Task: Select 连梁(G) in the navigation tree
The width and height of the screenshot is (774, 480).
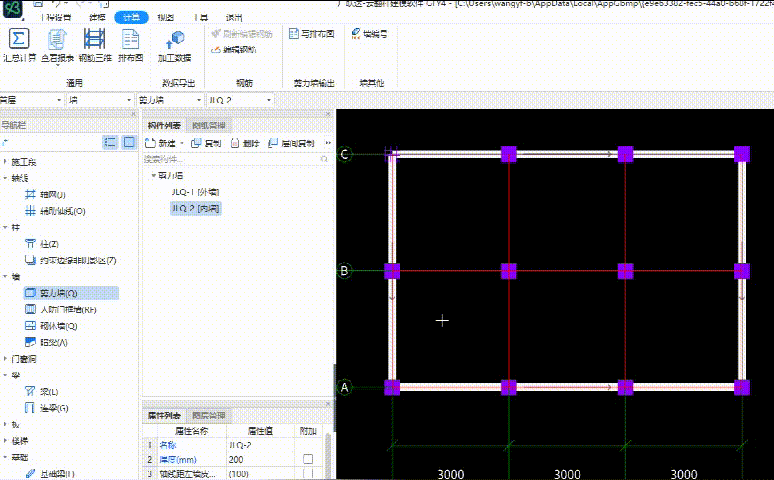Action: click(x=46, y=408)
